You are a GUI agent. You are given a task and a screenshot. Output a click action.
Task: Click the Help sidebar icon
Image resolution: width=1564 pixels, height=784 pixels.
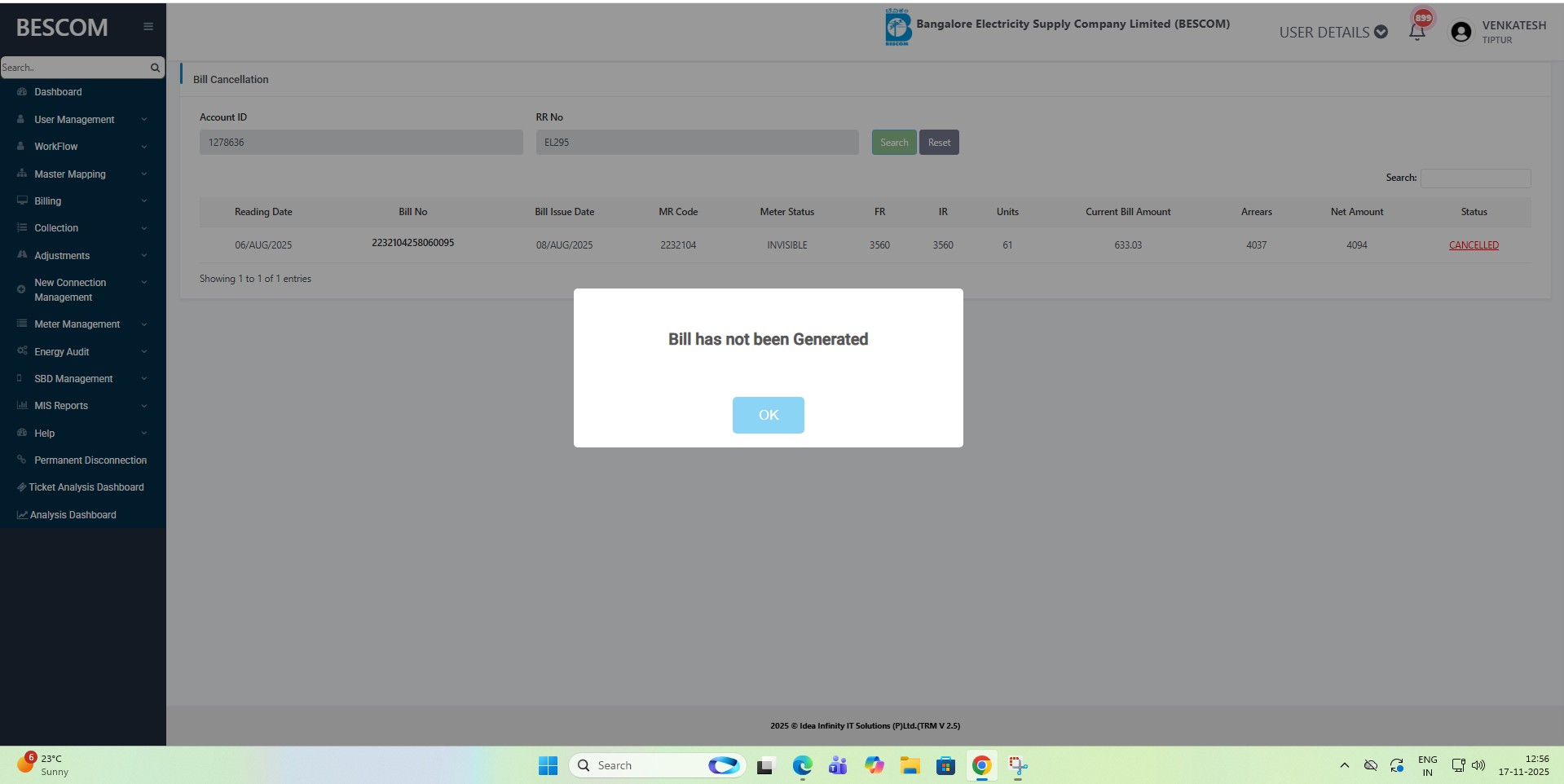pyautogui.click(x=22, y=433)
